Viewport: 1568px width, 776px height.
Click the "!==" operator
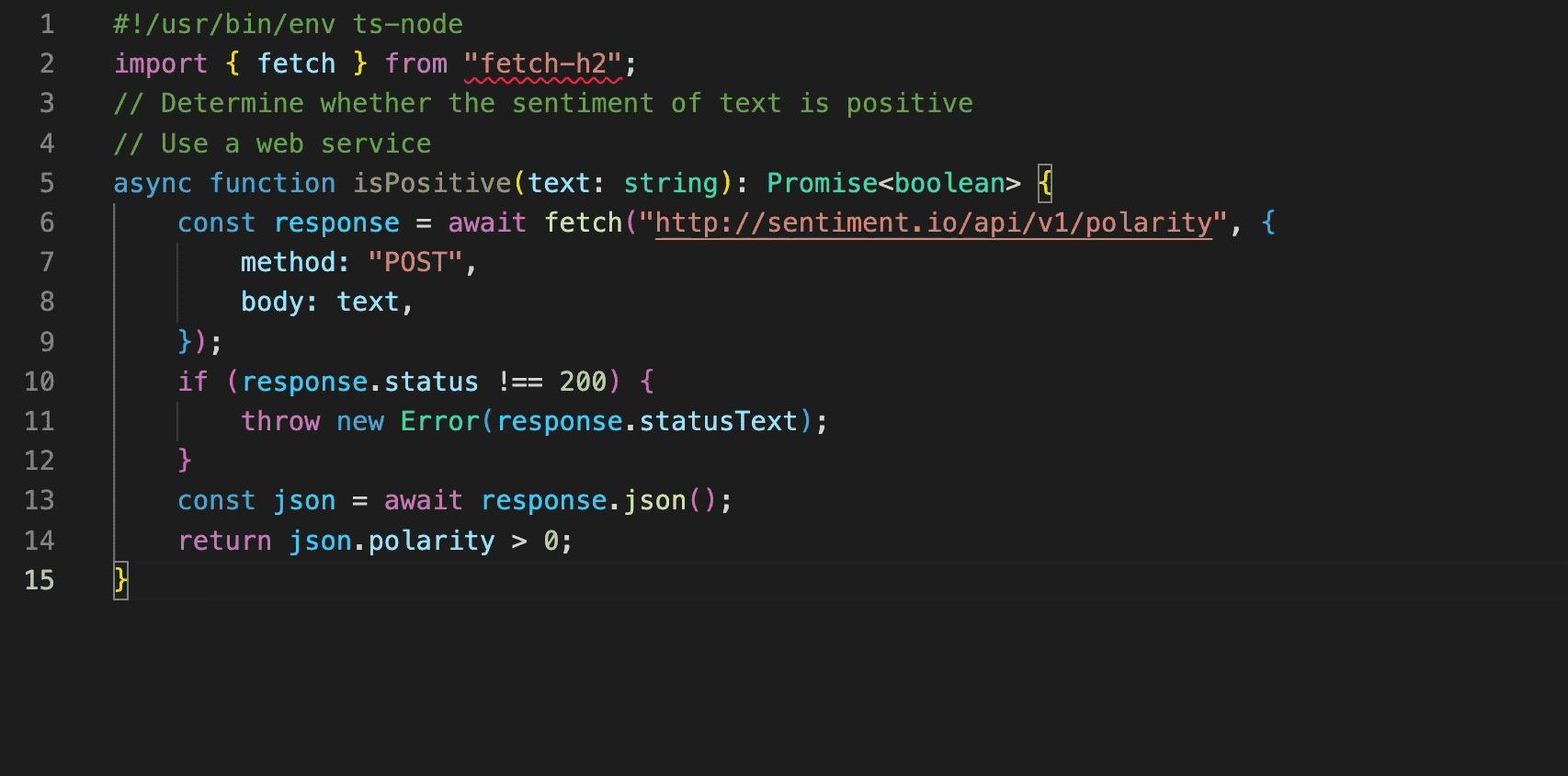coord(519,382)
